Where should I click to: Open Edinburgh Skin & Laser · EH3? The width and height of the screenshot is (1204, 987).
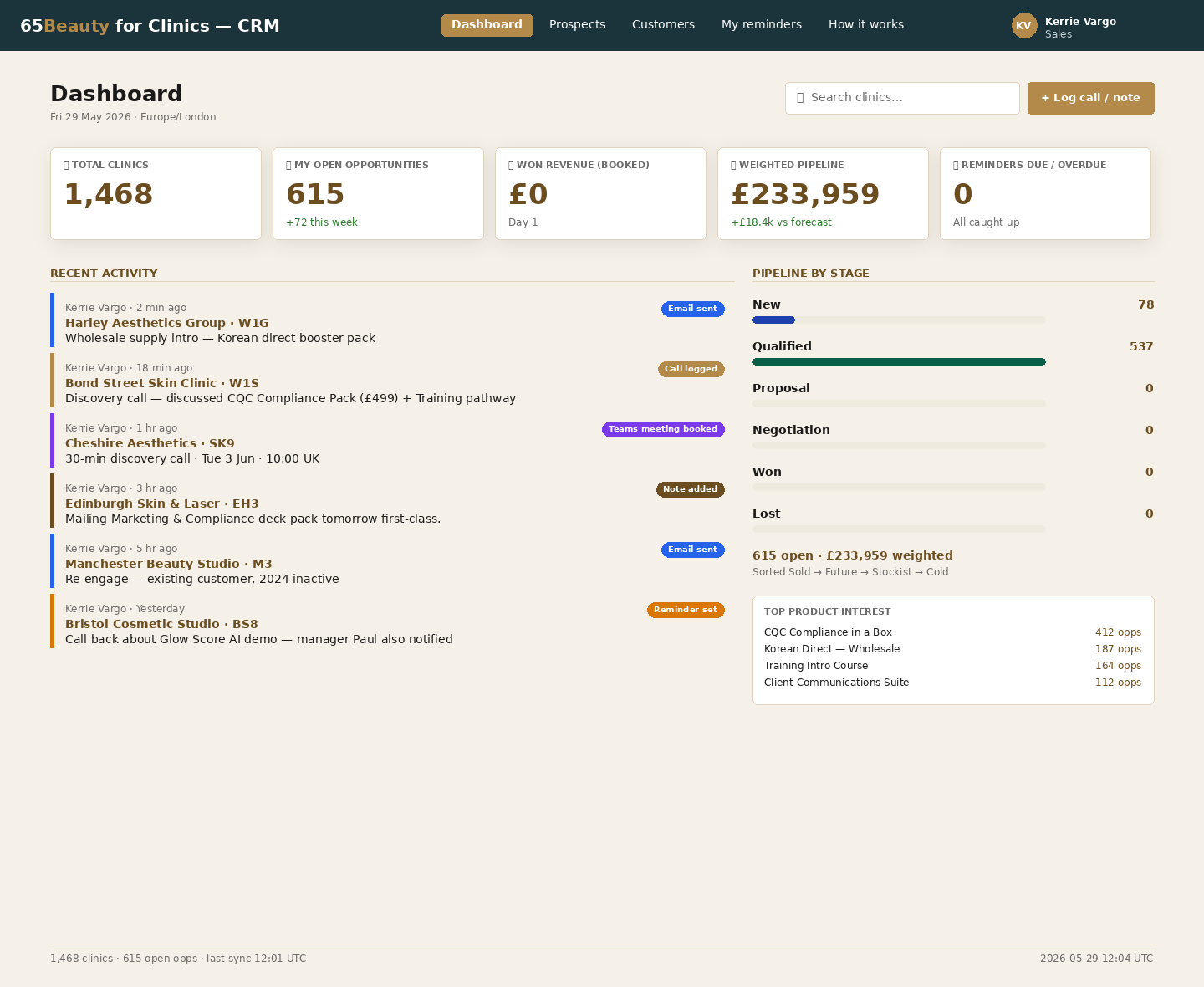coord(162,504)
